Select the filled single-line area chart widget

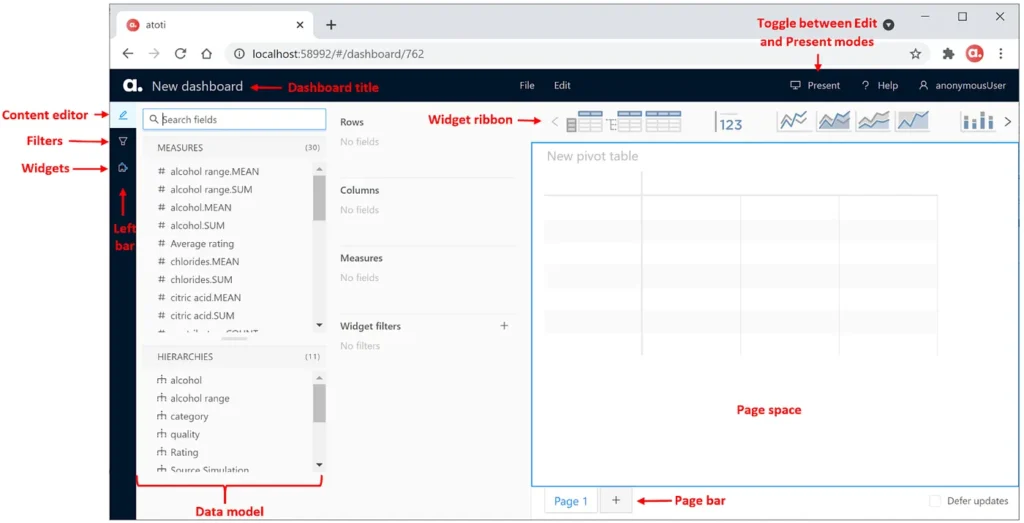coord(913,121)
